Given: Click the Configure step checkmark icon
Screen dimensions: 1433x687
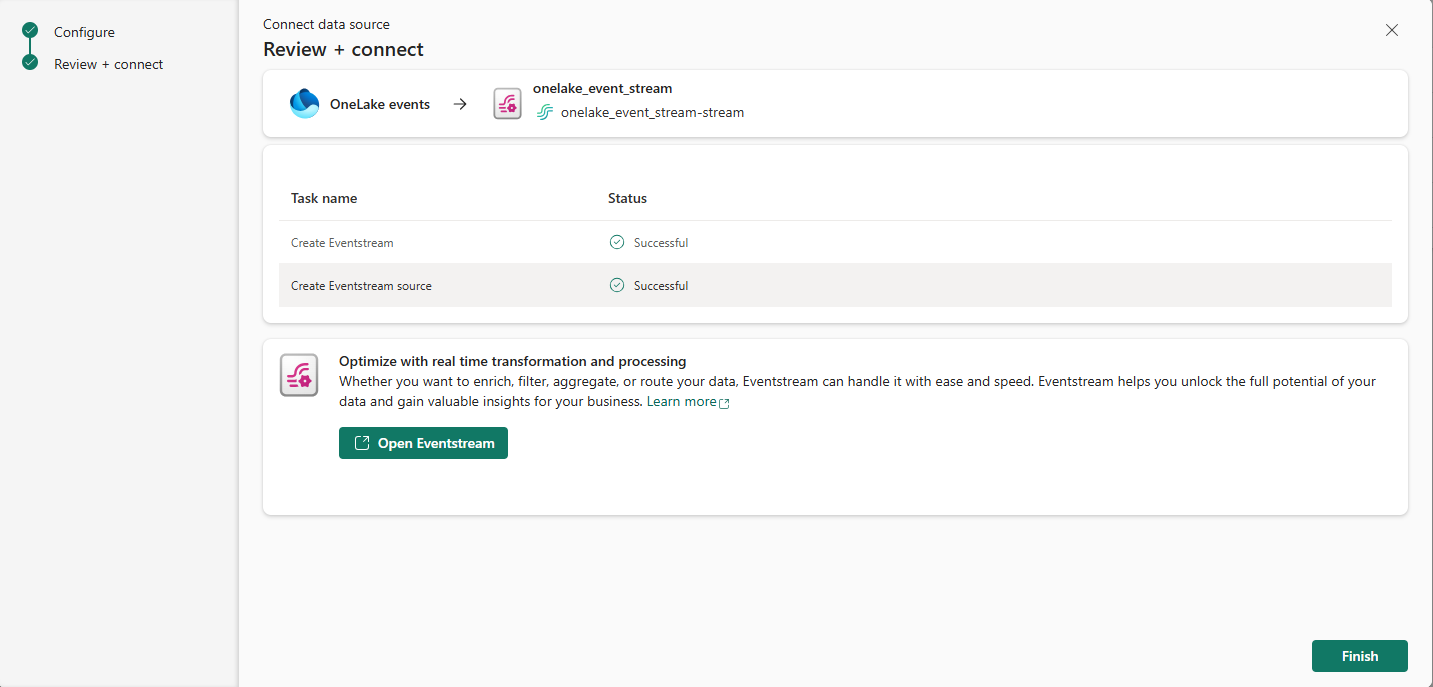Looking at the screenshot, I should 30,32.
